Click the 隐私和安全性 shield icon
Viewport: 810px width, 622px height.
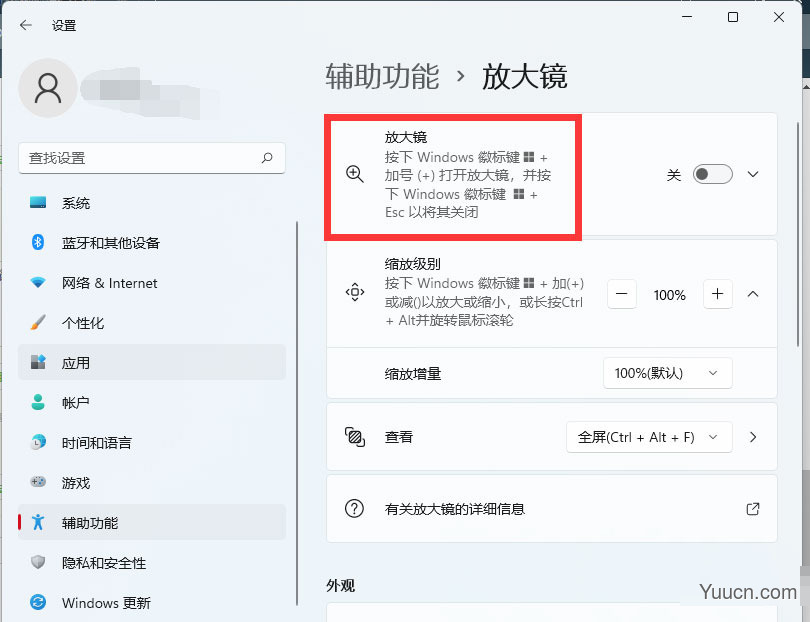tap(38, 562)
